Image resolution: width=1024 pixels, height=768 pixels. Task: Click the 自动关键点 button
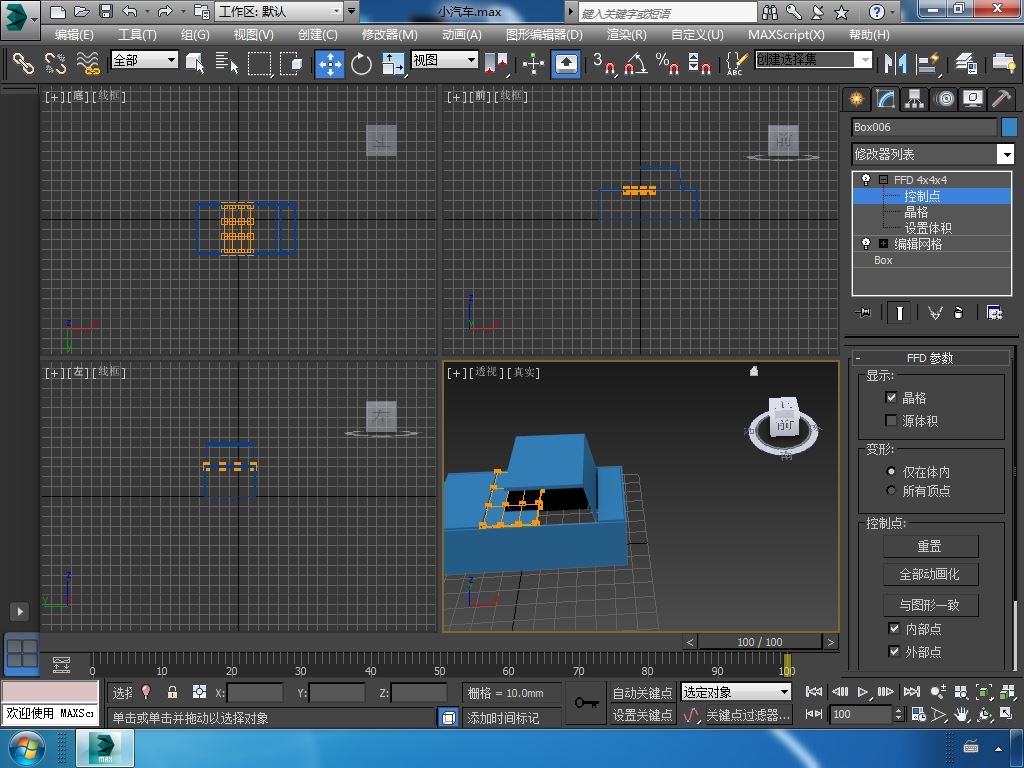[642, 692]
